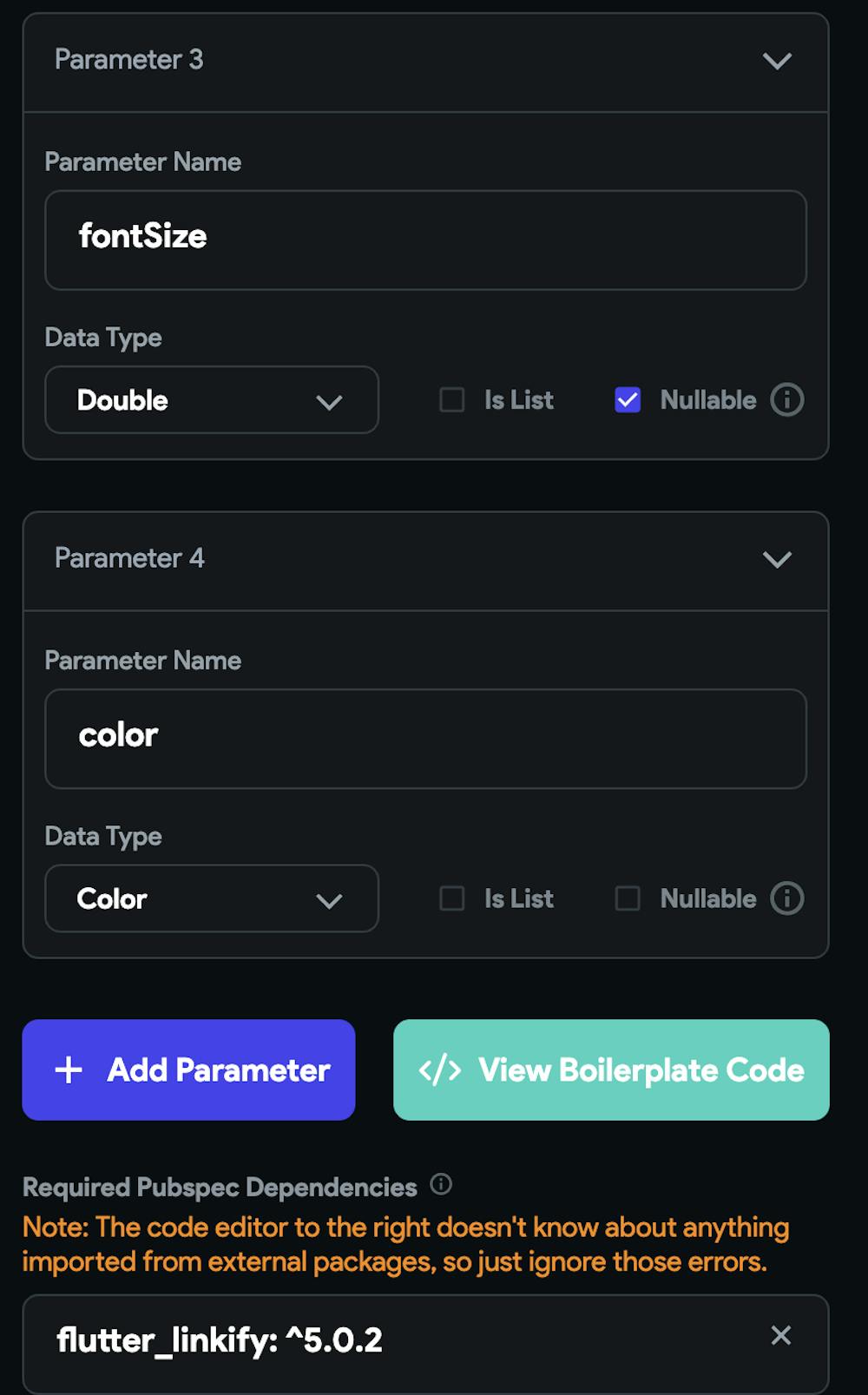Remove the flutter_linkify dependency with X
This screenshot has width=868, height=1395.
pos(780,1335)
